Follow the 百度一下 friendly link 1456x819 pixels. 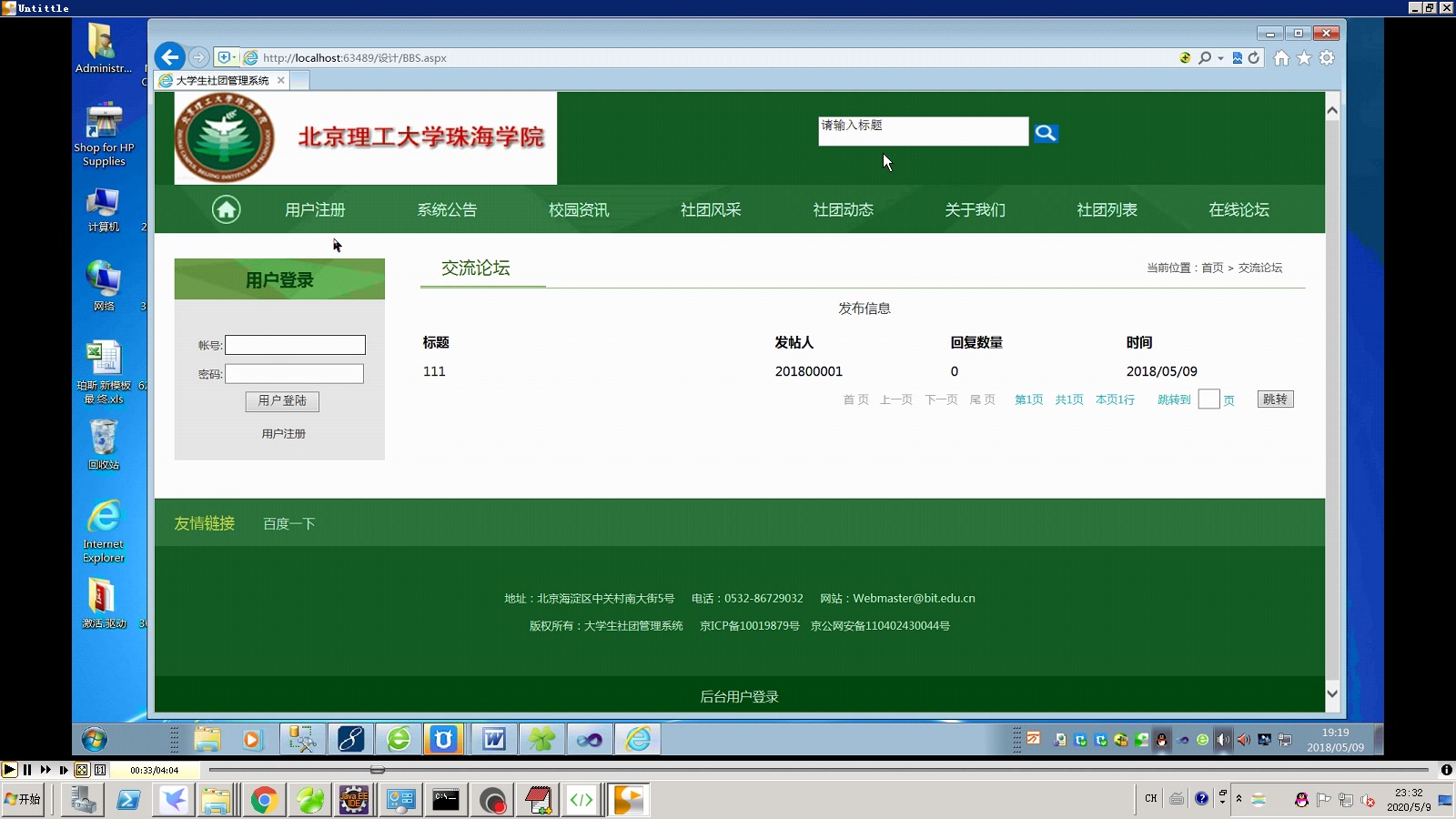(x=288, y=523)
